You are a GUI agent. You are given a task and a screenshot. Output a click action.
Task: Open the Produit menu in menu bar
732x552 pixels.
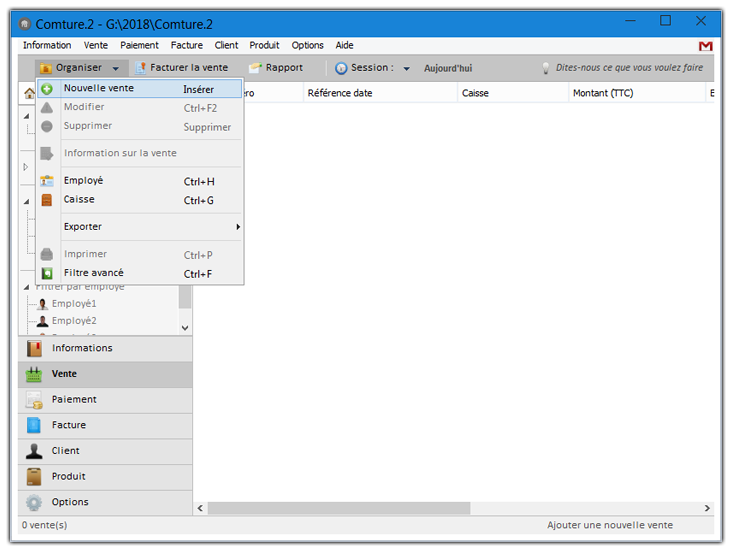coord(264,45)
